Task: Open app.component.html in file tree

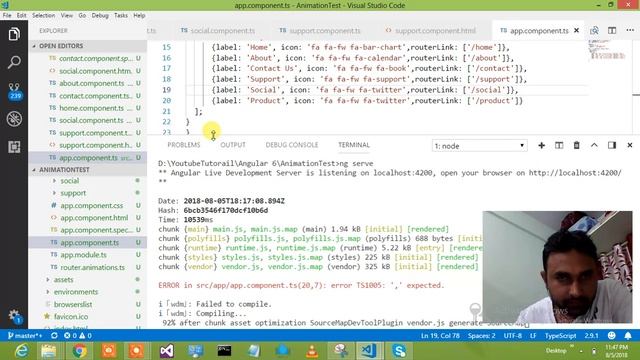Action: [x=94, y=218]
